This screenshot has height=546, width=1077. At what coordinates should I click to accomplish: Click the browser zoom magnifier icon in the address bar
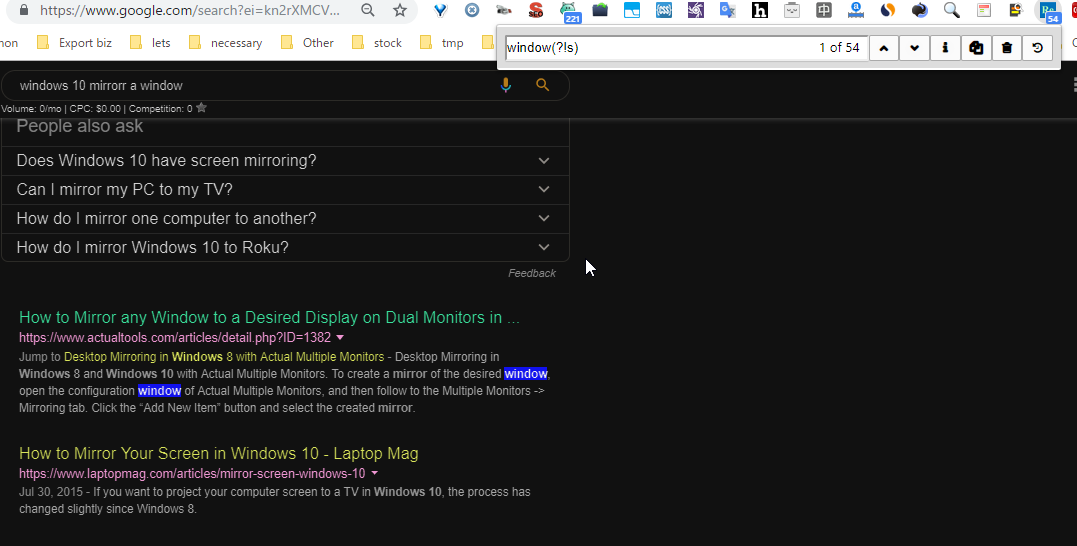368,11
